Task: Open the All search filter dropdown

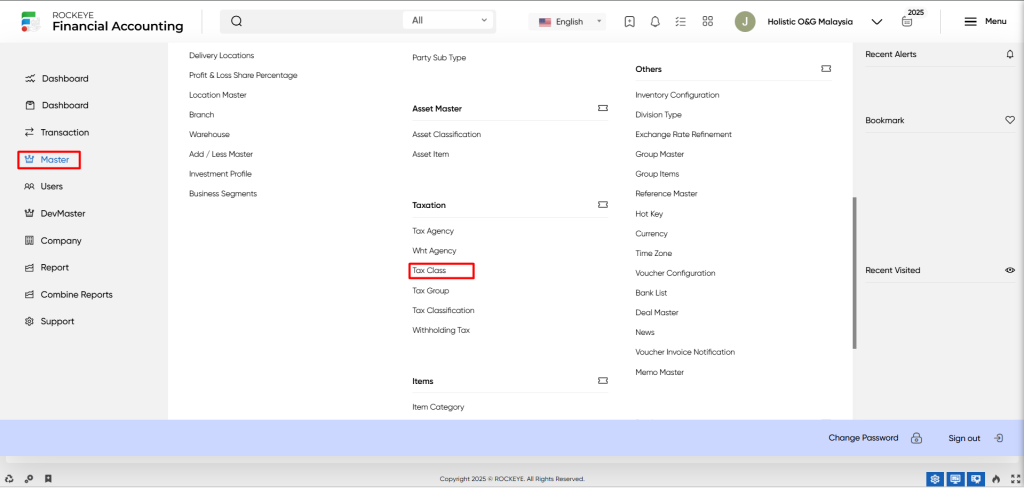Action: pos(449,21)
